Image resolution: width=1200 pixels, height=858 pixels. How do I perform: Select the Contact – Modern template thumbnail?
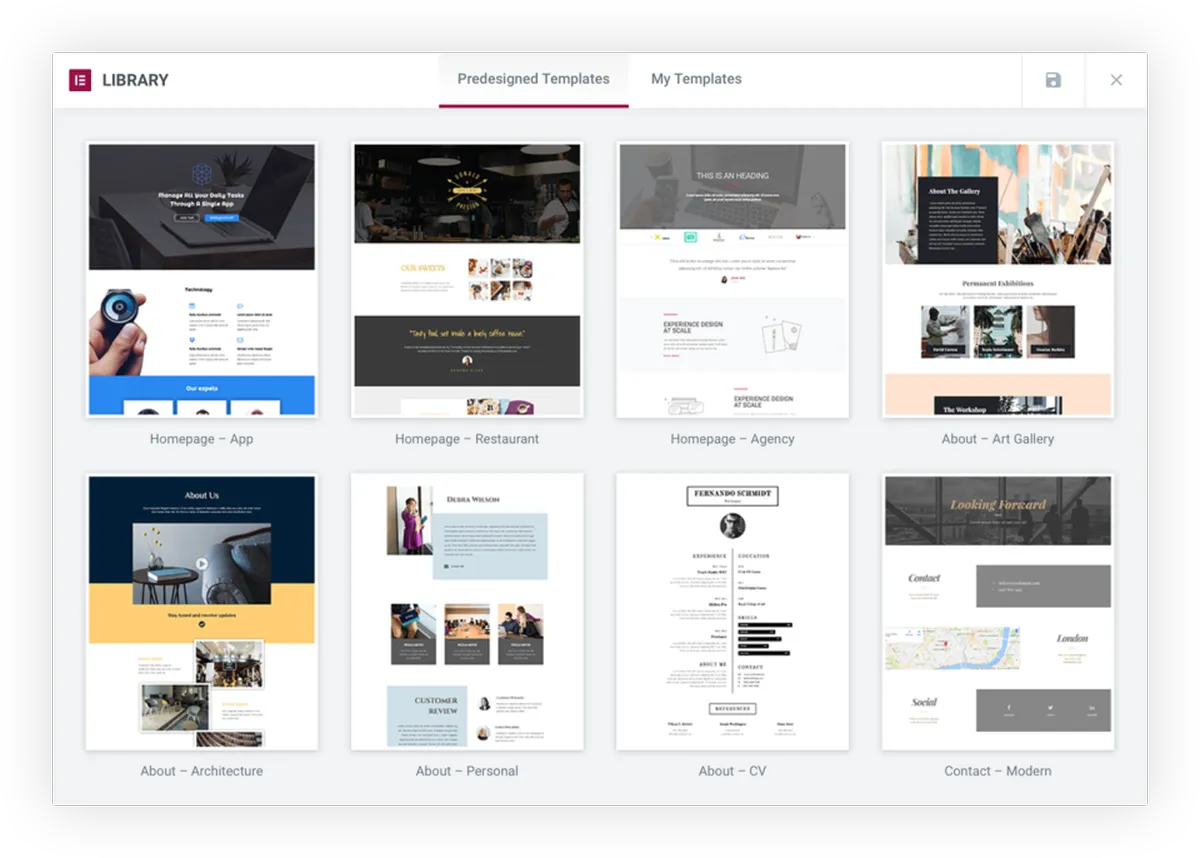[x=998, y=611]
